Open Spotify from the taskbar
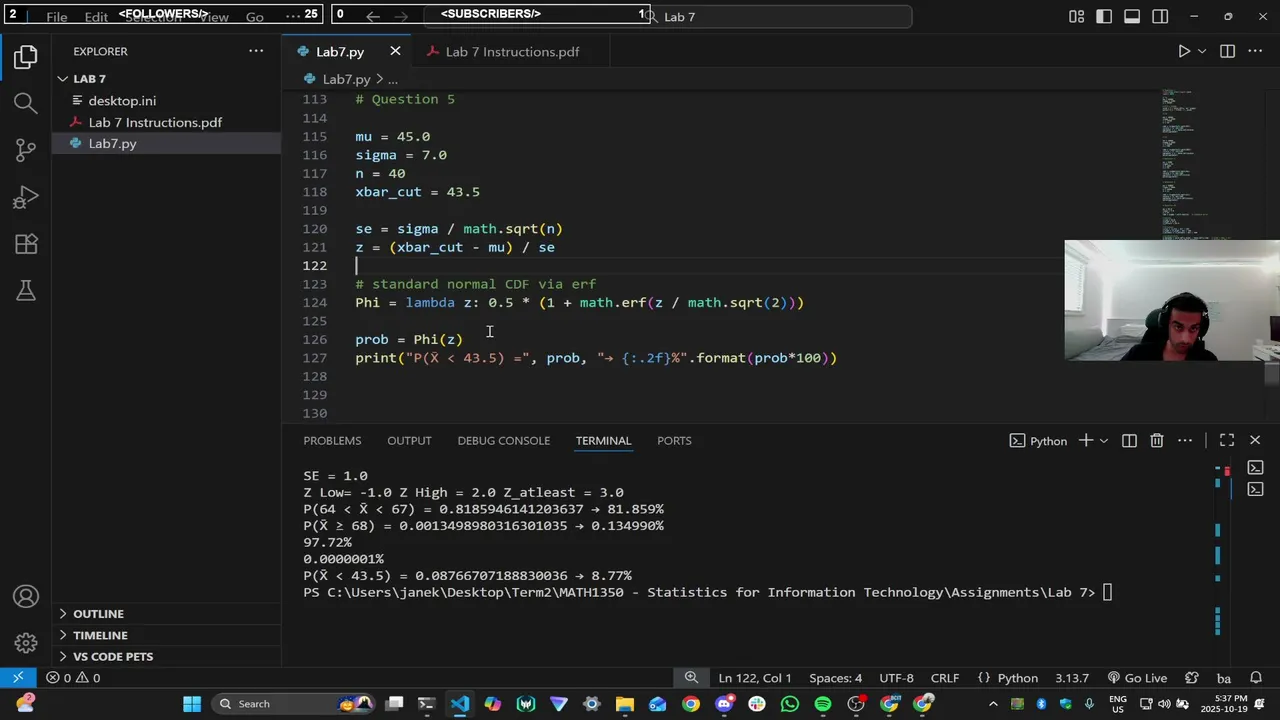 823,704
